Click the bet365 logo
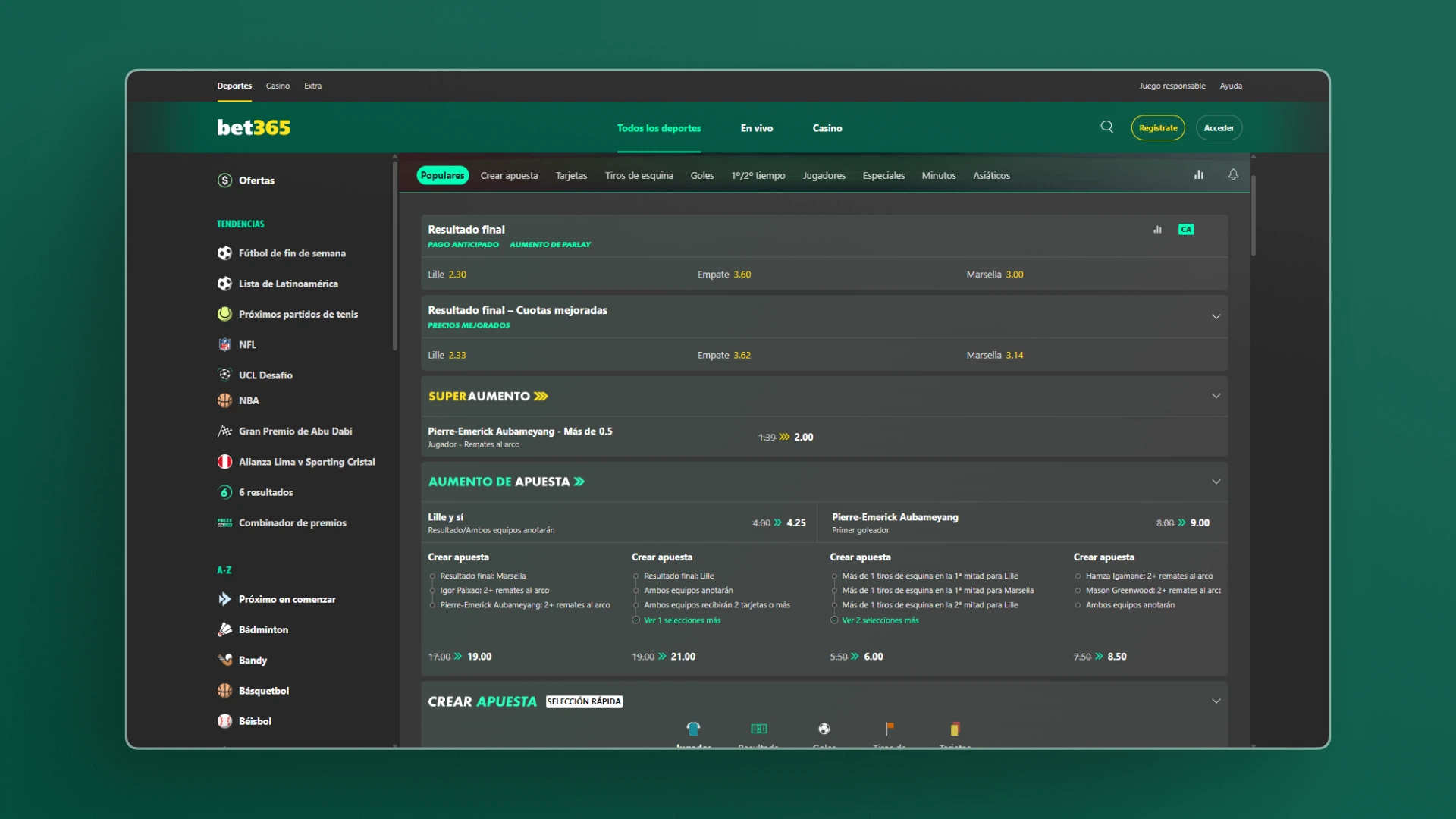The width and height of the screenshot is (1456, 819). coord(253,127)
